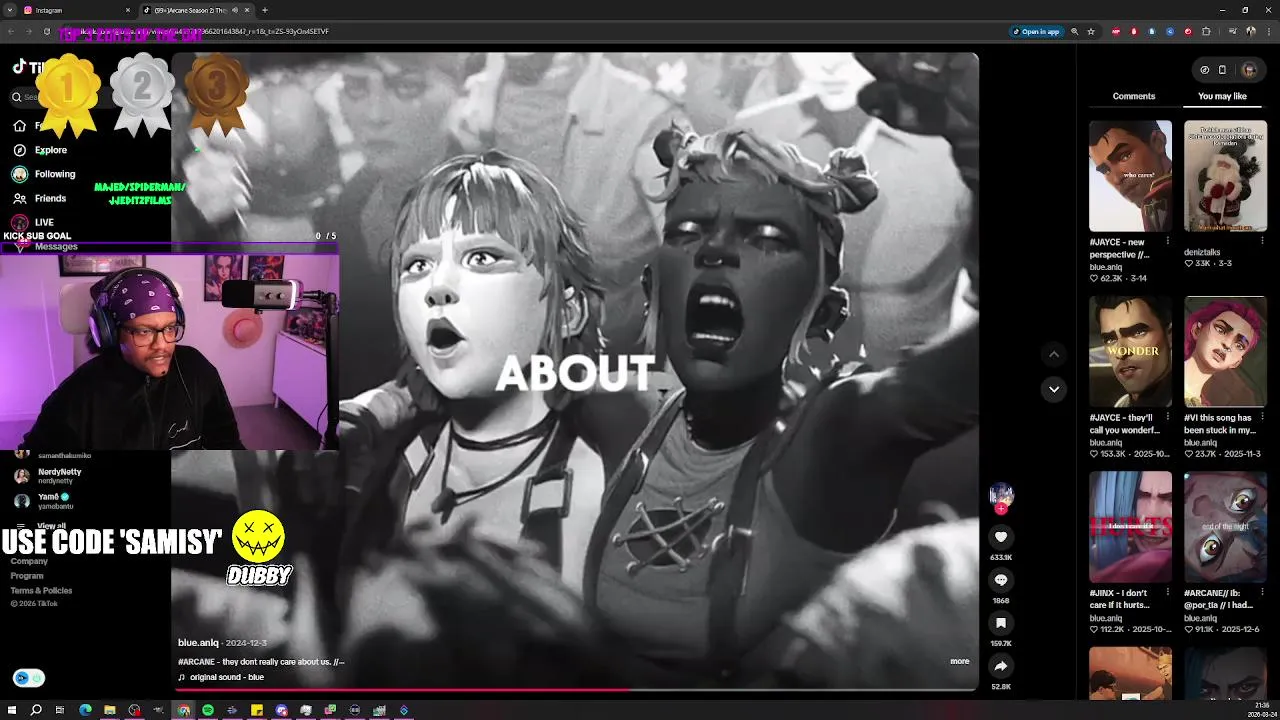
Task: Open the Company footer link
Action: 29,561
